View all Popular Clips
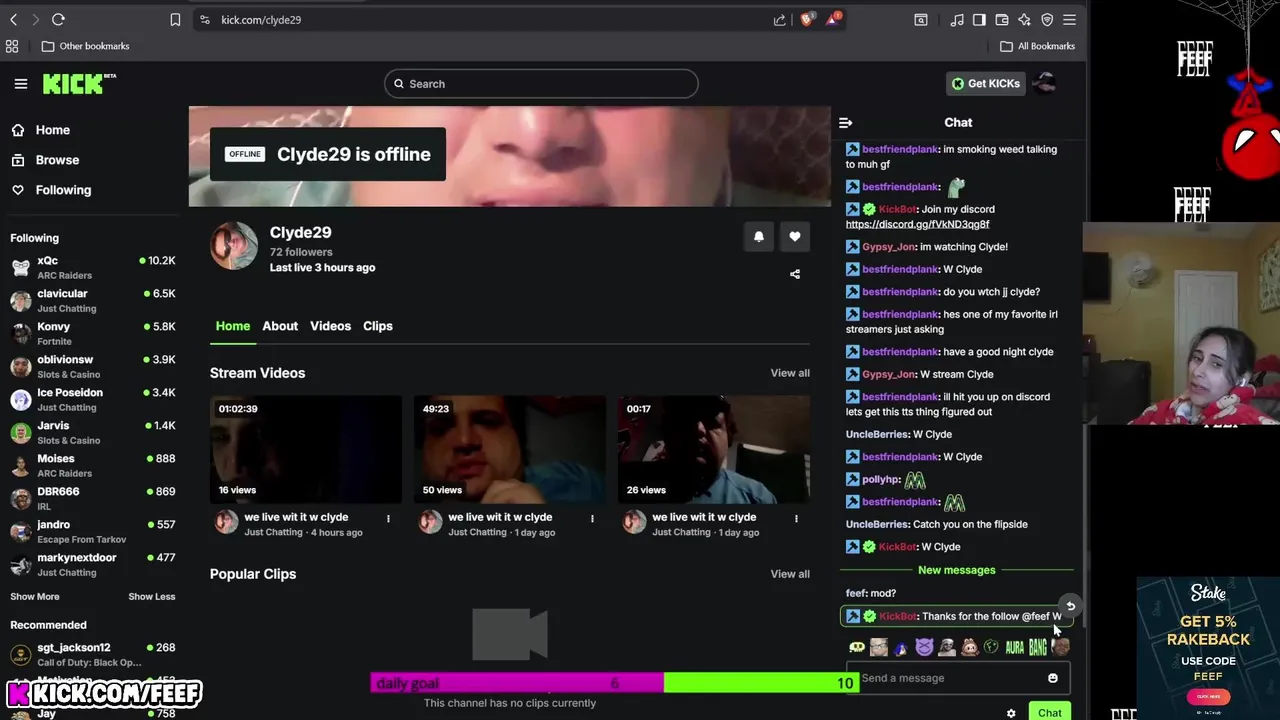Image resolution: width=1280 pixels, height=720 pixels. pos(790,574)
